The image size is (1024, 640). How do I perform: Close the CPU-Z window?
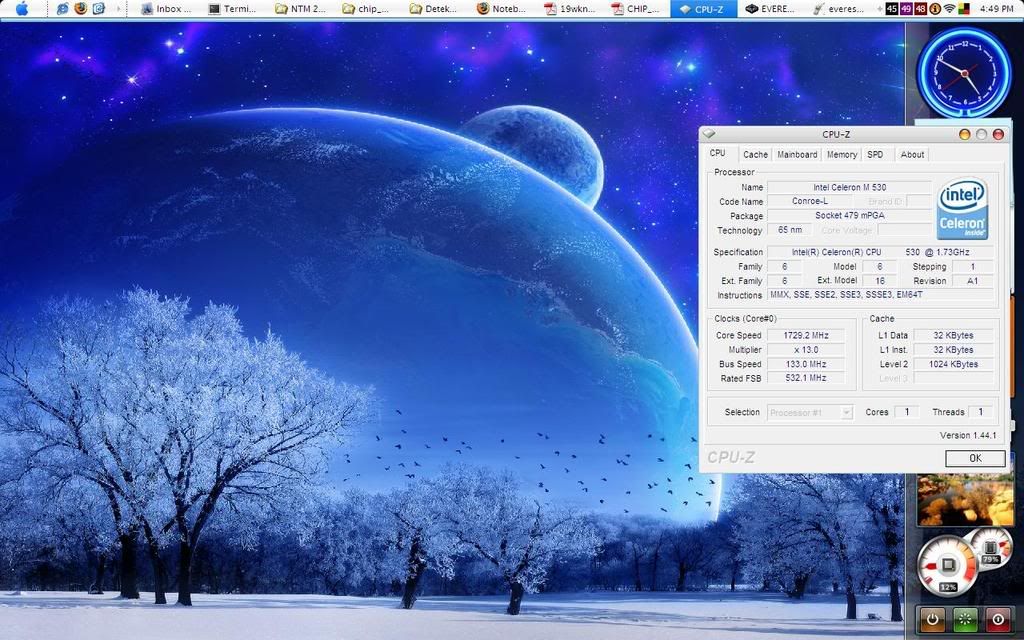tap(998, 135)
